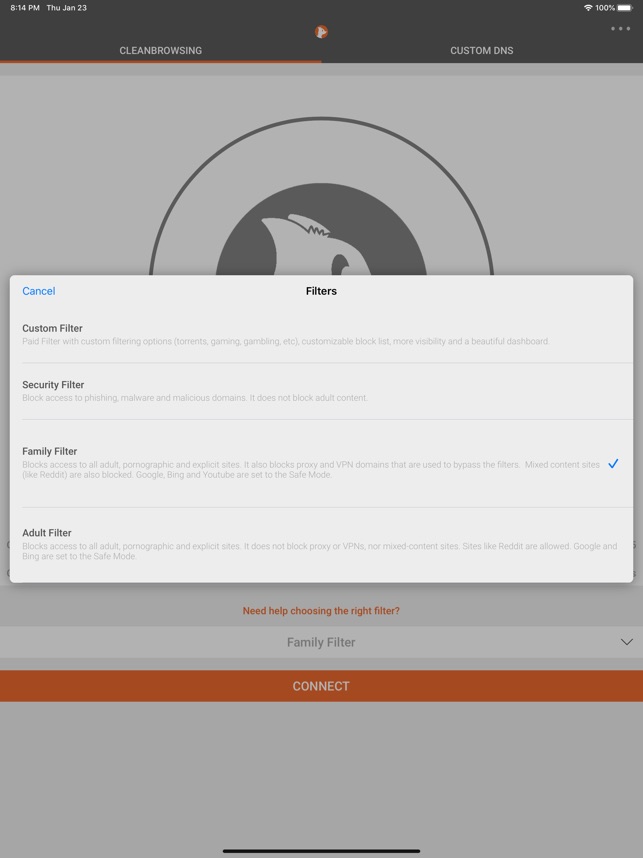Choose the Adult Filter option
The height and width of the screenshot is (858, 643).
tap(321, 544)
